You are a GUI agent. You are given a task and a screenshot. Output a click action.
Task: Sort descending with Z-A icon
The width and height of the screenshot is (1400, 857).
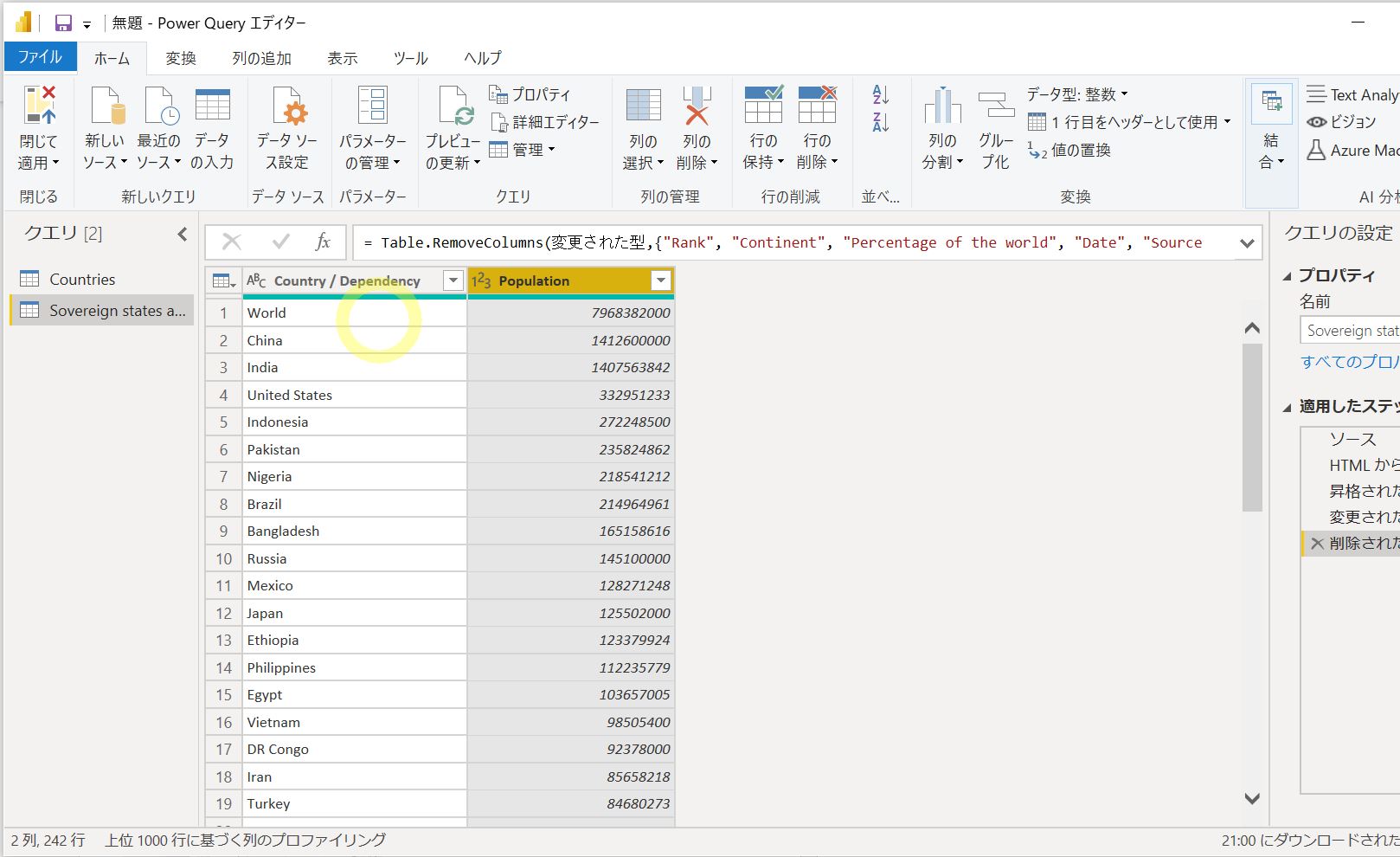[x=881, y=122]
